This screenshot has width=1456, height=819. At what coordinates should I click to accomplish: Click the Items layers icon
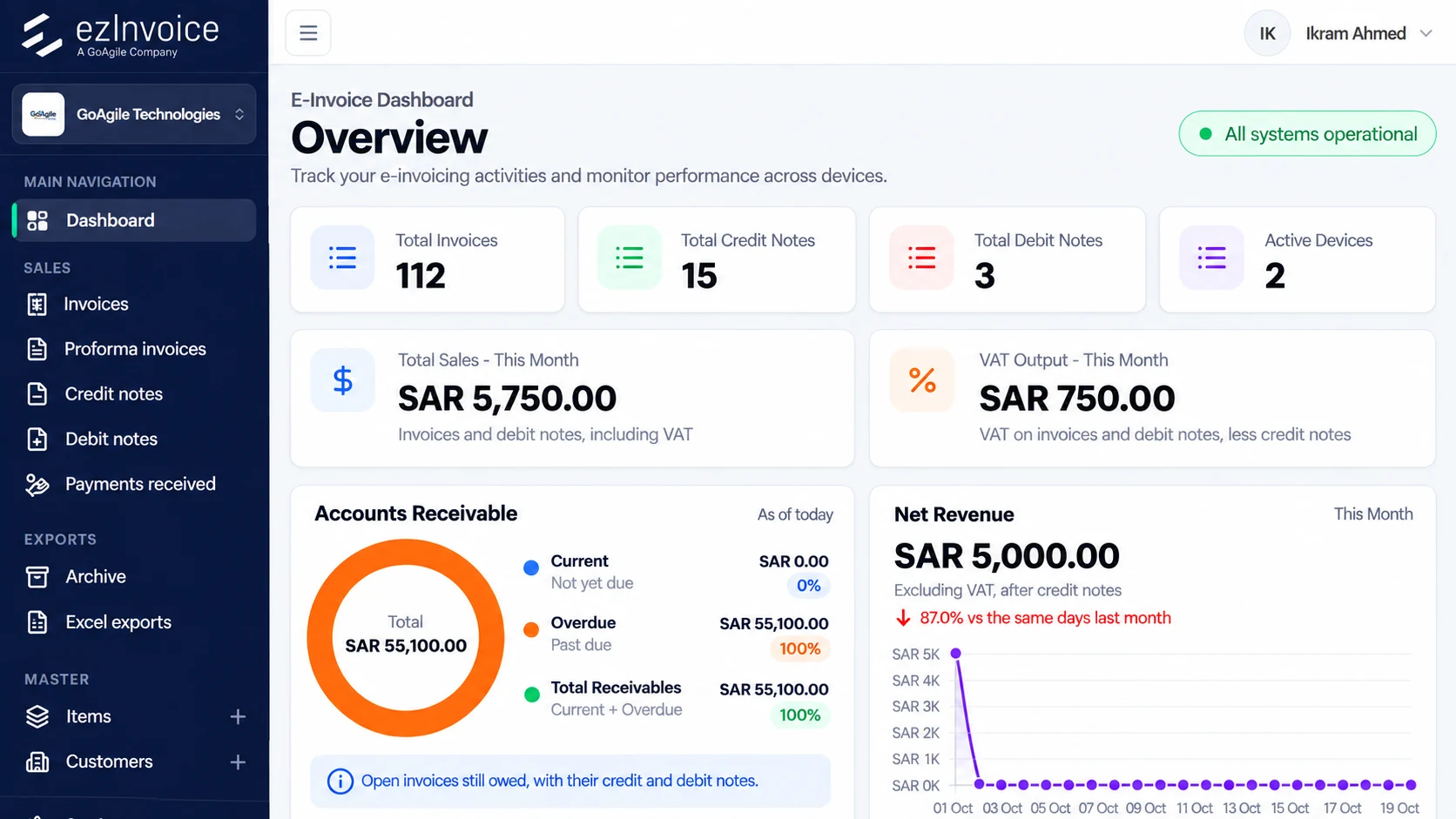[37, 717]
